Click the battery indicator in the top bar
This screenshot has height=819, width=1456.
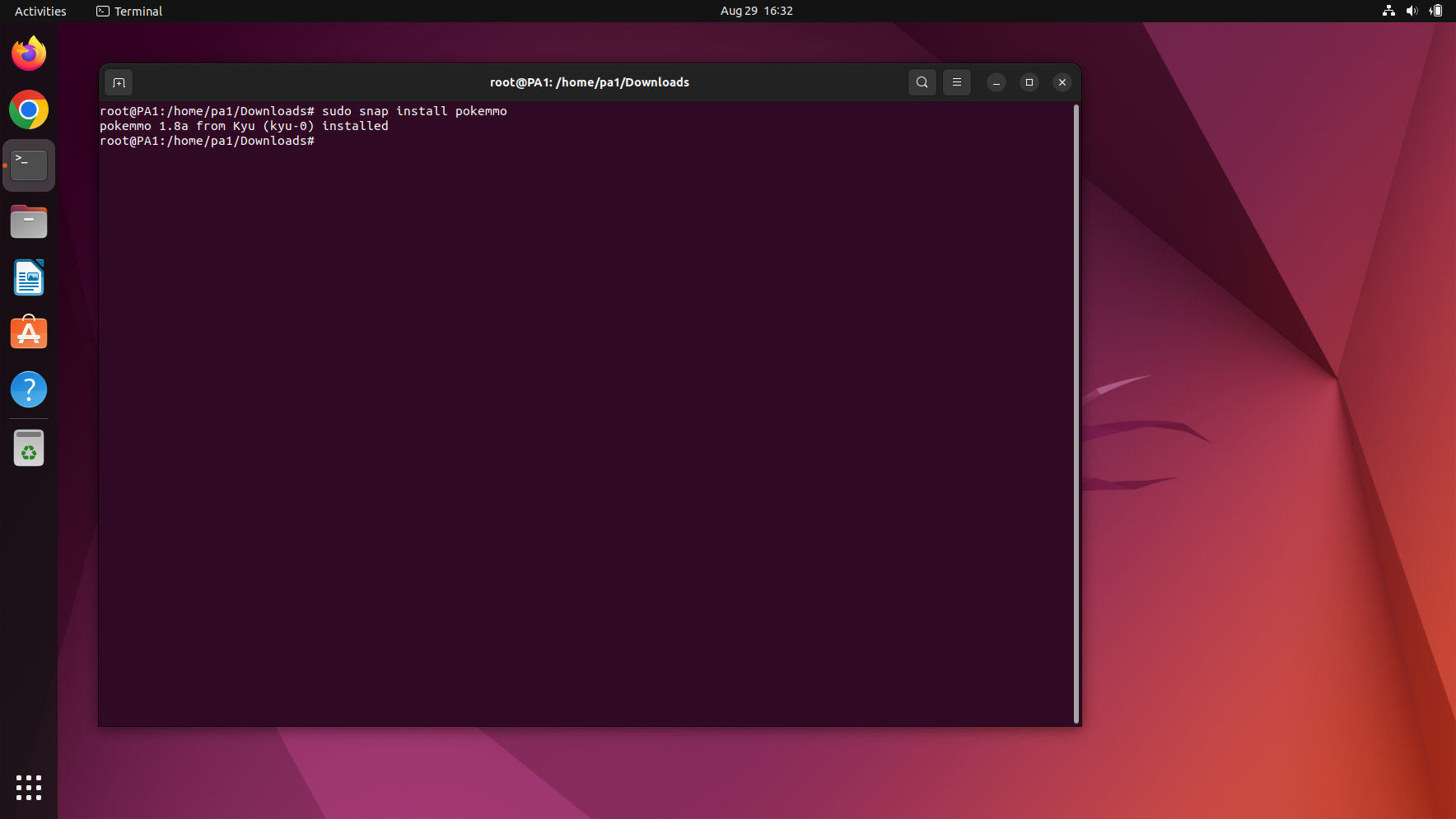(x=1435, y=11)
